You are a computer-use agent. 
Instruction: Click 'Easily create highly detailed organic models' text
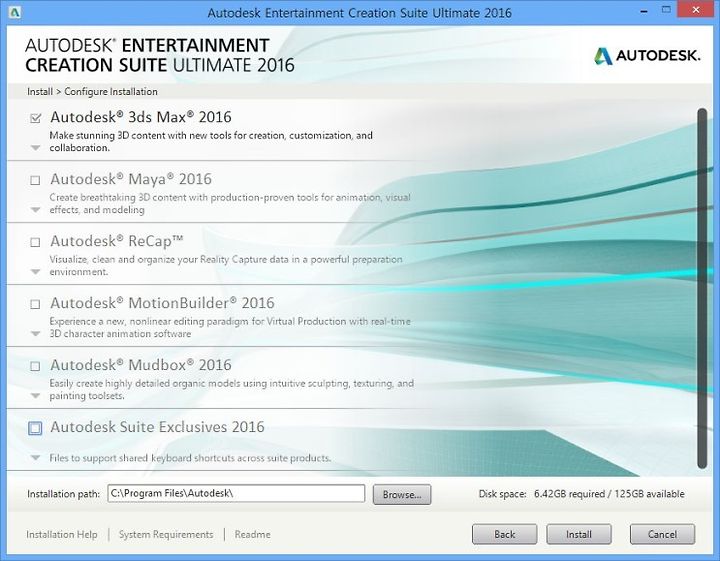231,389
